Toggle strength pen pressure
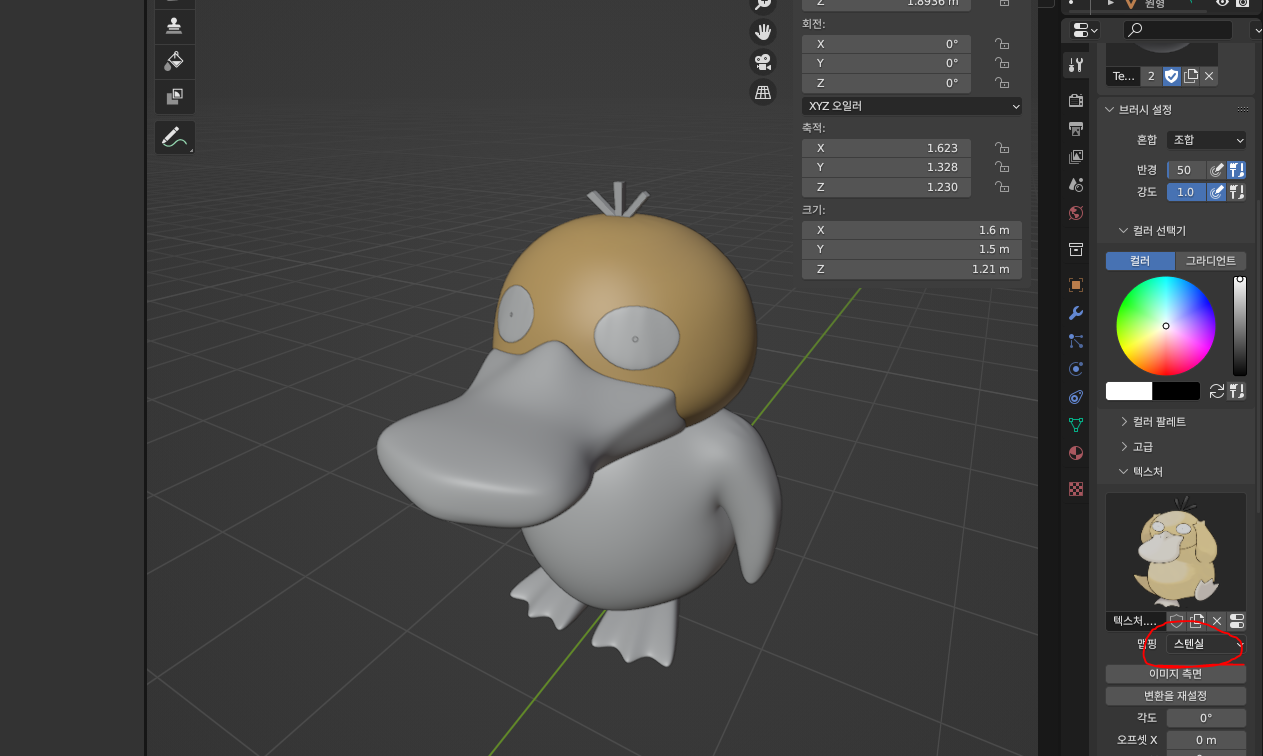This screenshot has width=1263, height=756. pos(1217,192)
